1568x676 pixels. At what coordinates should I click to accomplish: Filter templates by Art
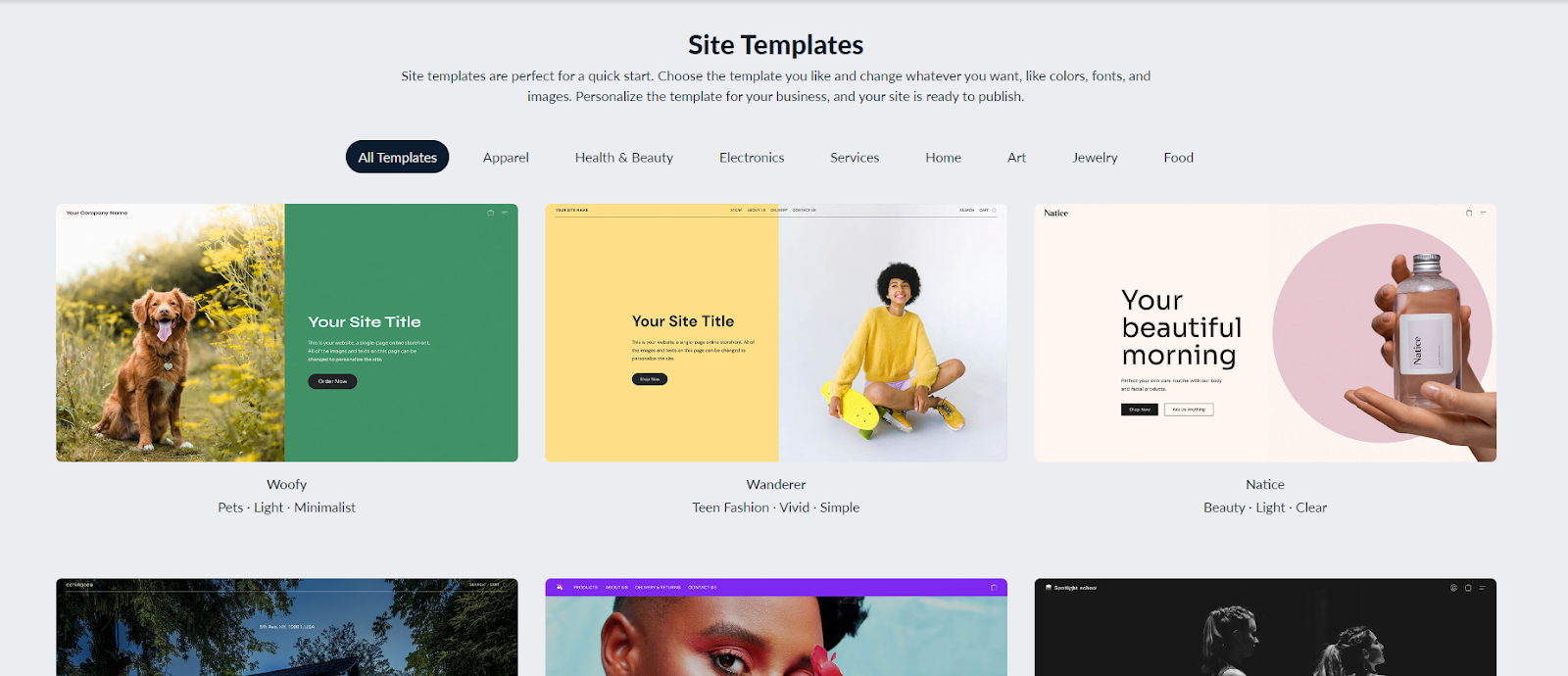click(1016, 158)
